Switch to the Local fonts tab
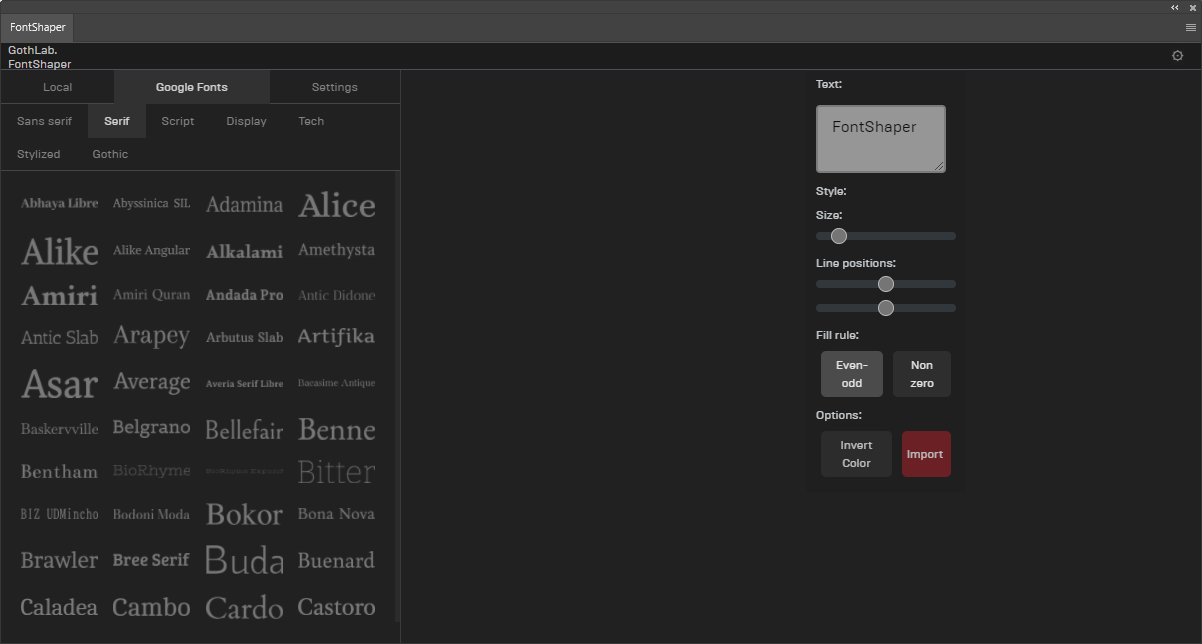The height and width of the screenshot is (644, 1202). tap(57, 86)
